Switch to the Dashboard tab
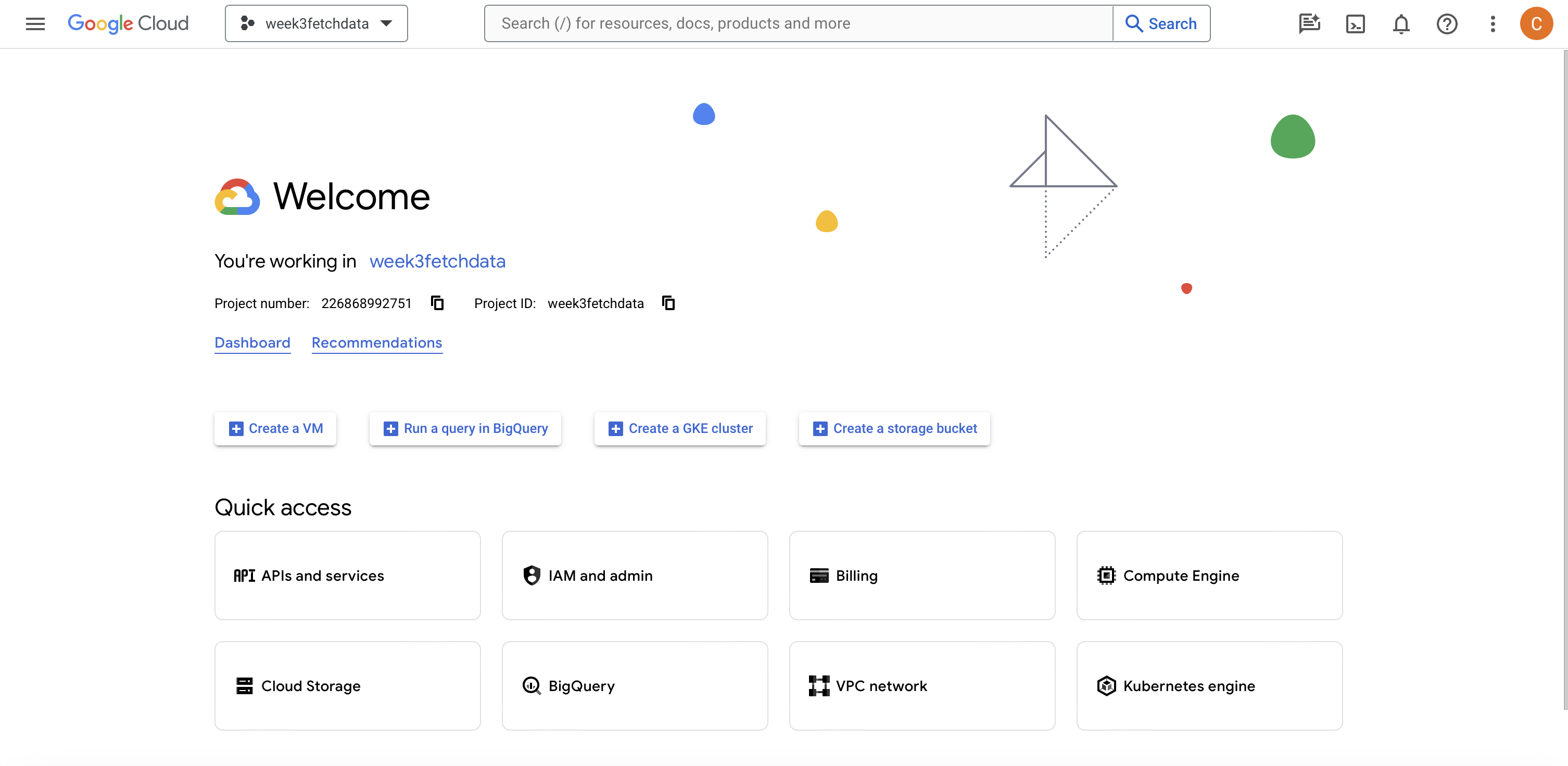This screenshot has width=1568, height=766. 252,342
